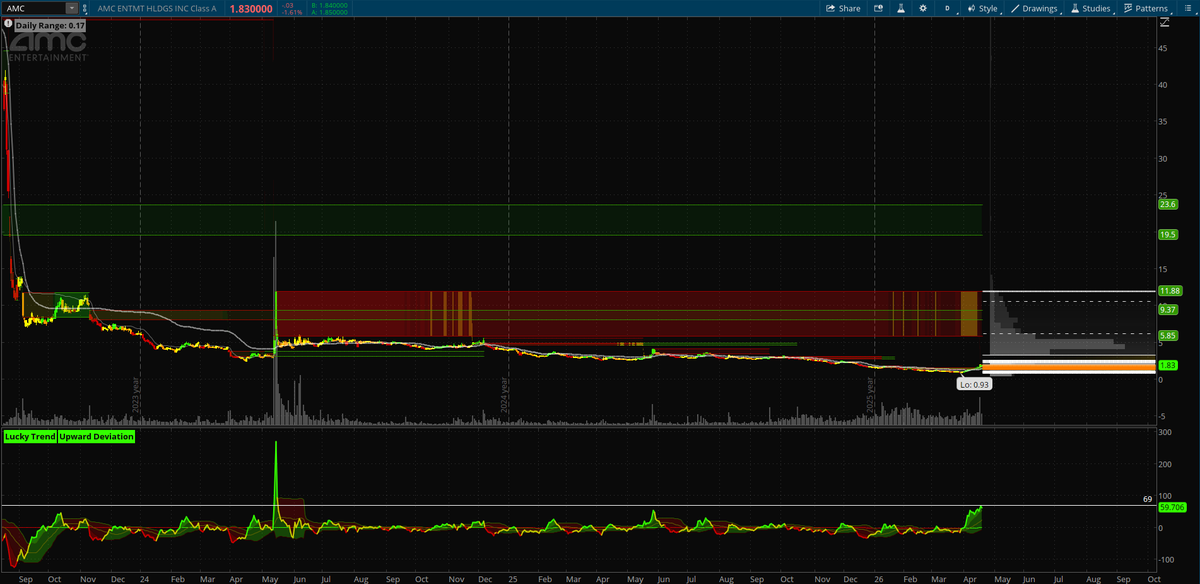Image resolution: width=1200 pixels, height=584 pixels.
Task: Open the Studies dropdown menu
Action: click(x=1091, y=8)
